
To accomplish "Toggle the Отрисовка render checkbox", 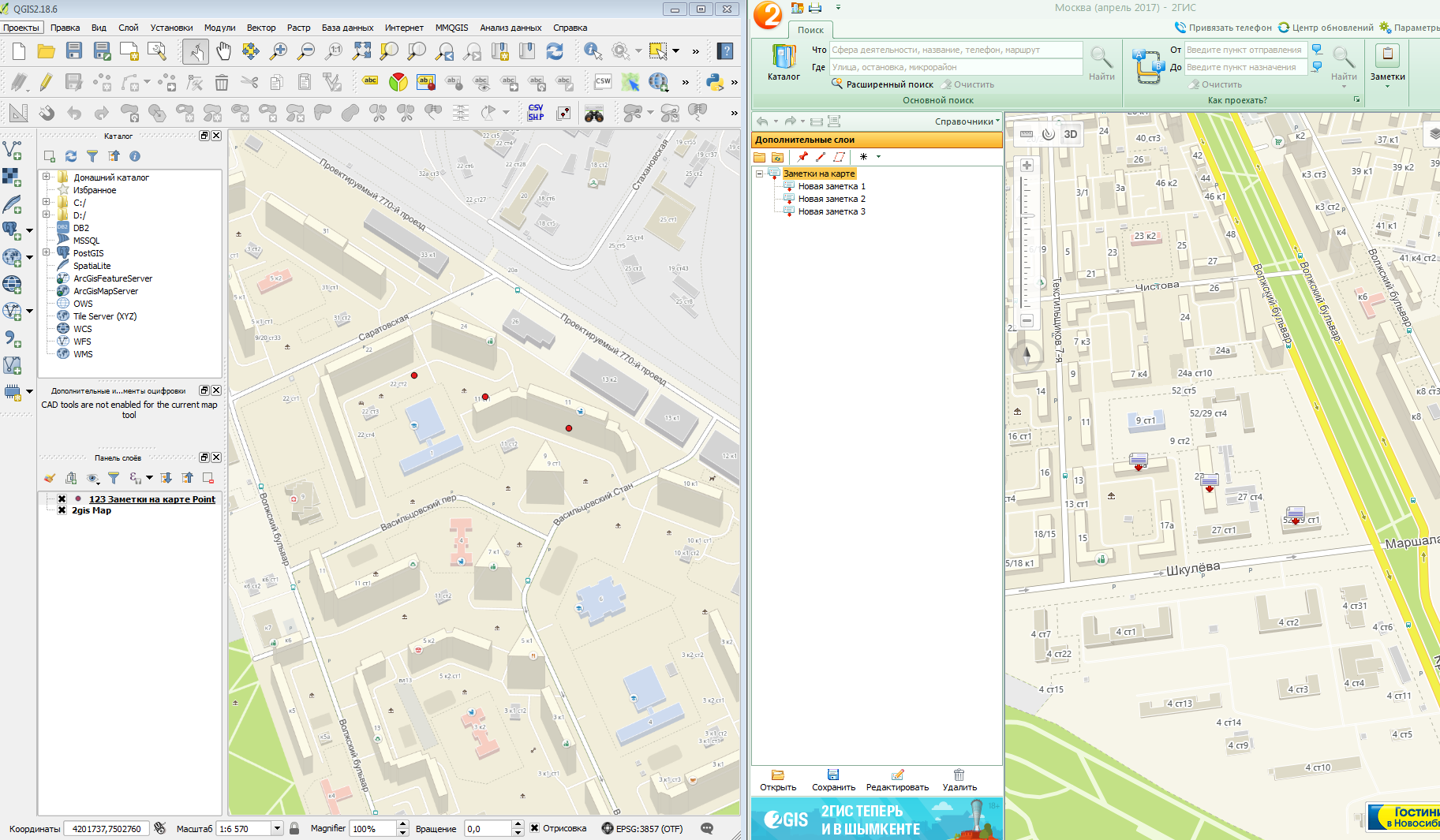I will [x=534, y=828].
